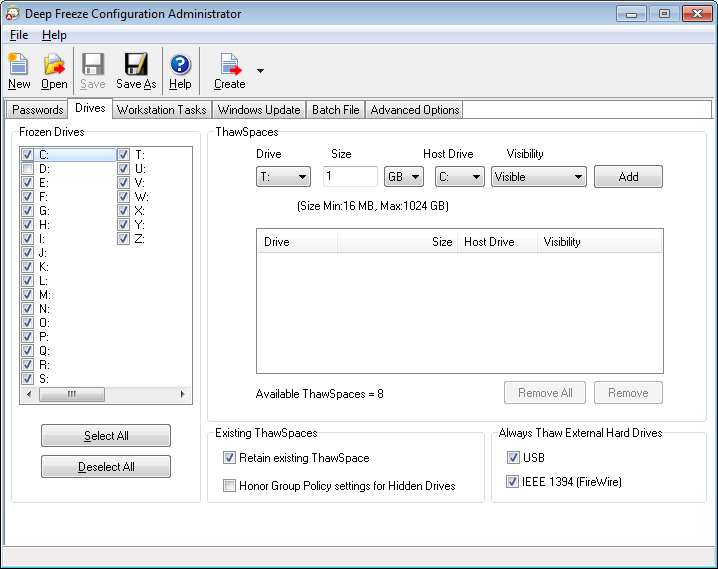Click the New configuration toolbar icon
718x569 pixels.
click(19, 71)
